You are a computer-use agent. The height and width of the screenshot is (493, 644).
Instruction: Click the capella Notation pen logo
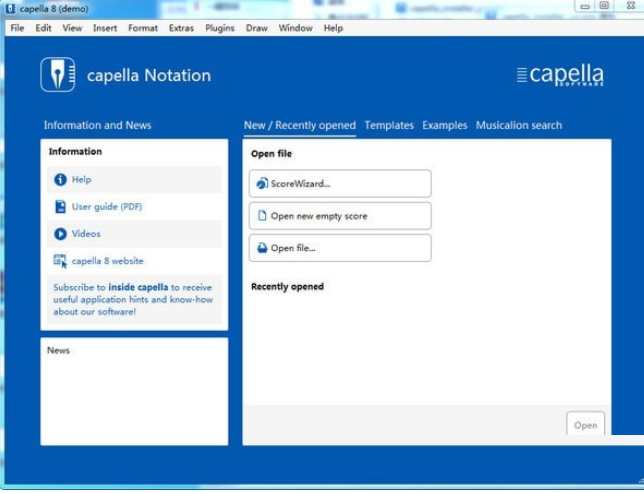58,74
